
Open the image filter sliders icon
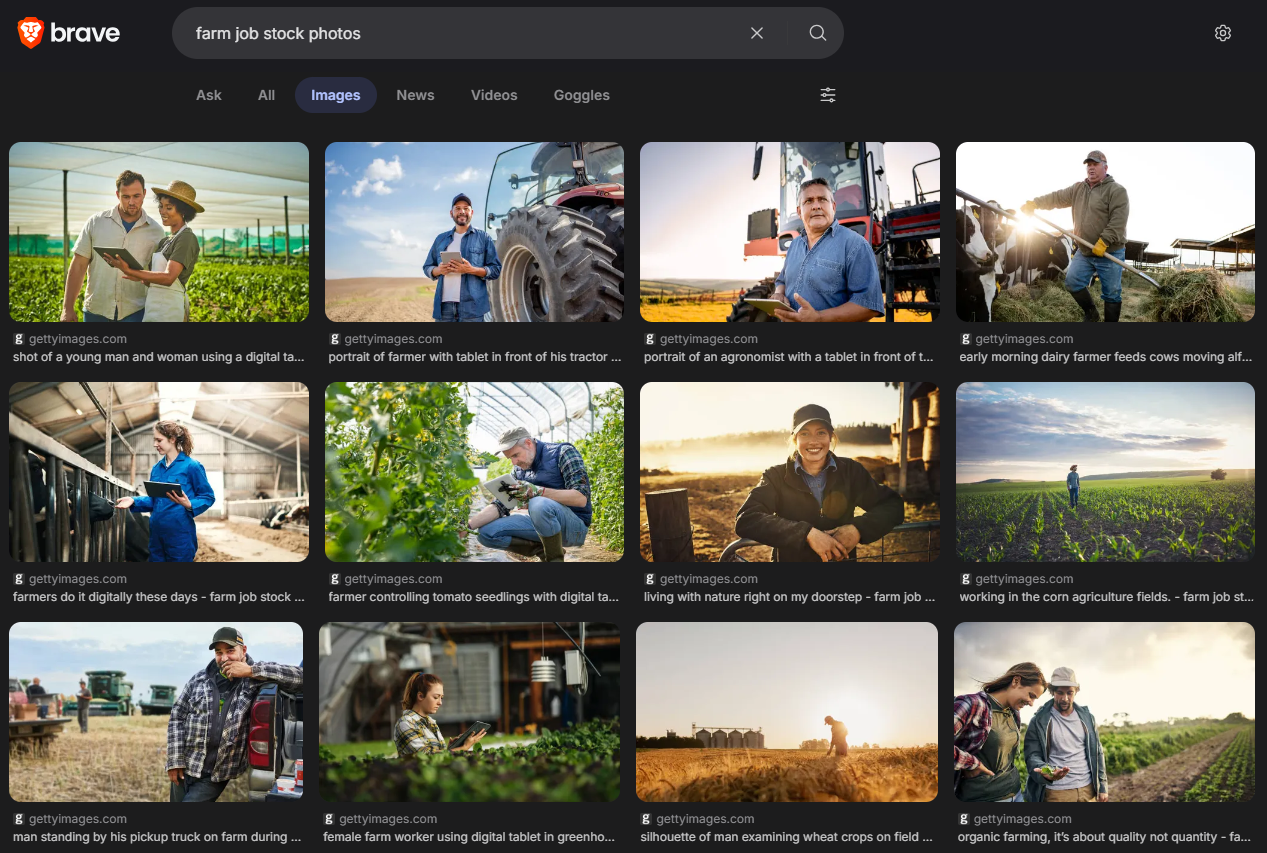point(828,95)
